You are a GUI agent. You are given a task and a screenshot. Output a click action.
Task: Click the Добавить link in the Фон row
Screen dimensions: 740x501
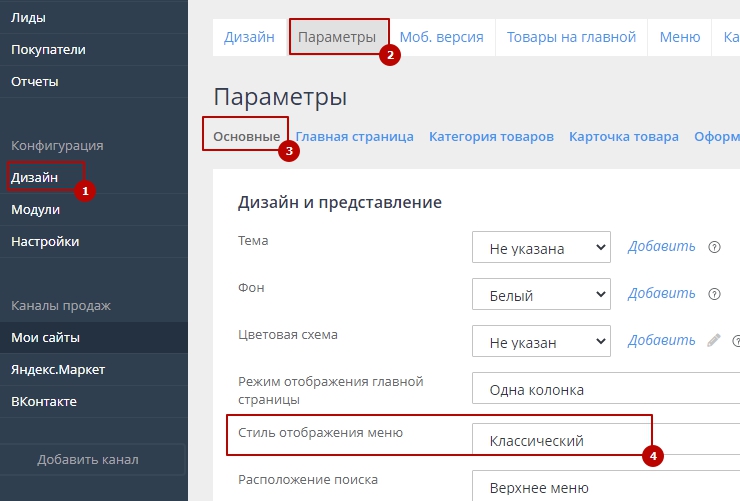tap(661, 295)
